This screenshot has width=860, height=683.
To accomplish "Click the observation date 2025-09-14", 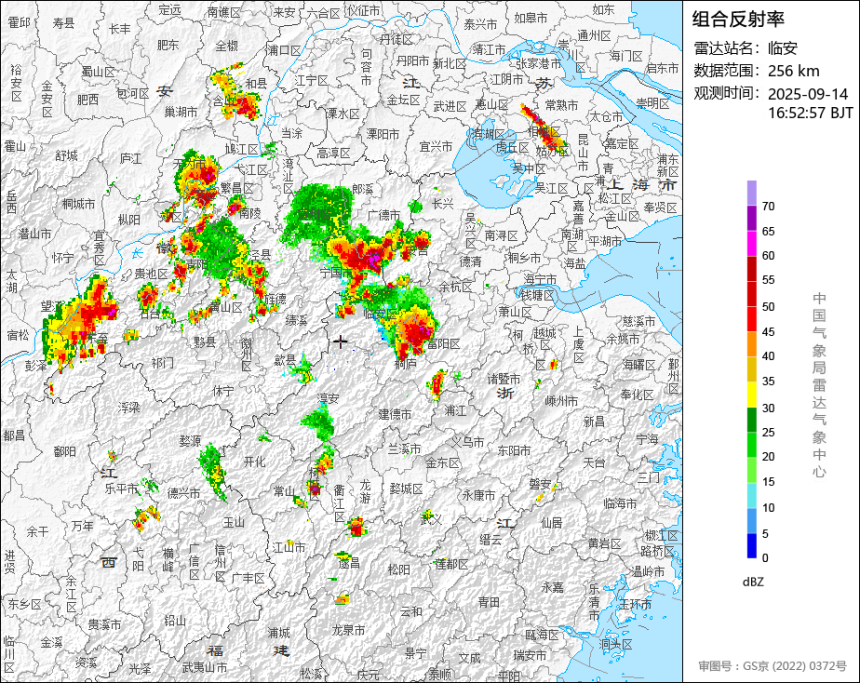I will pyautogui.click(x=808, y=94).
